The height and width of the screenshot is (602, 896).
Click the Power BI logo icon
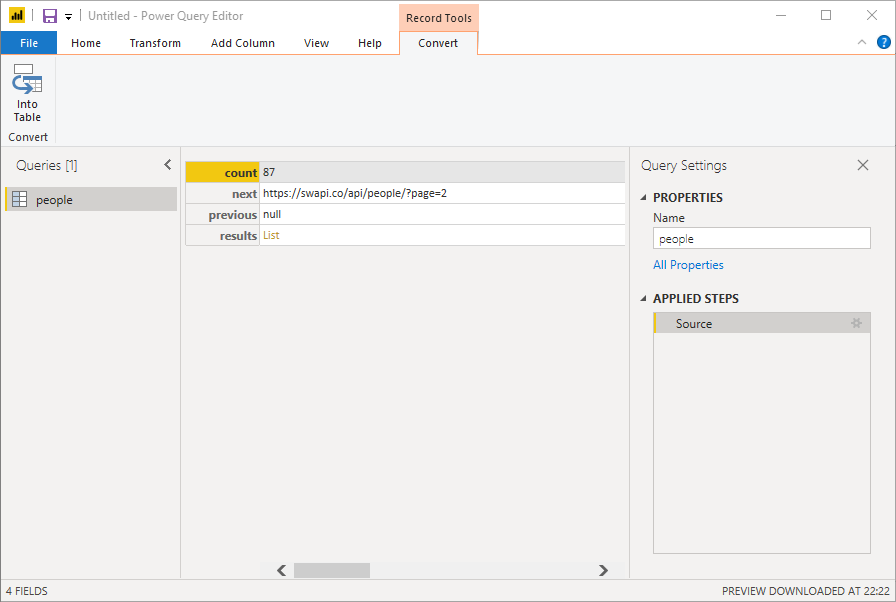[17, 15]
